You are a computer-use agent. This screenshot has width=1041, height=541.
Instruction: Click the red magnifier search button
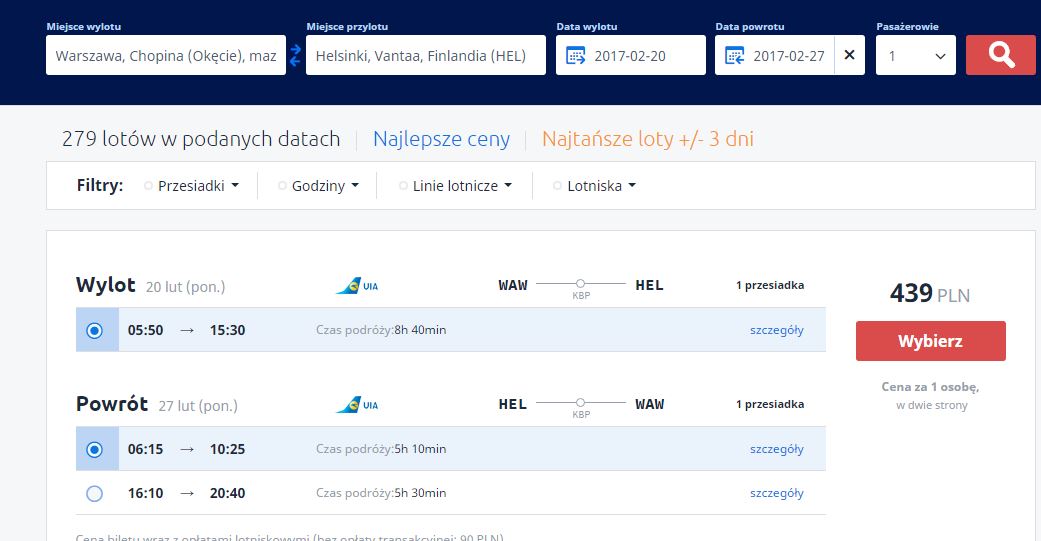[x=1001, y=55]
